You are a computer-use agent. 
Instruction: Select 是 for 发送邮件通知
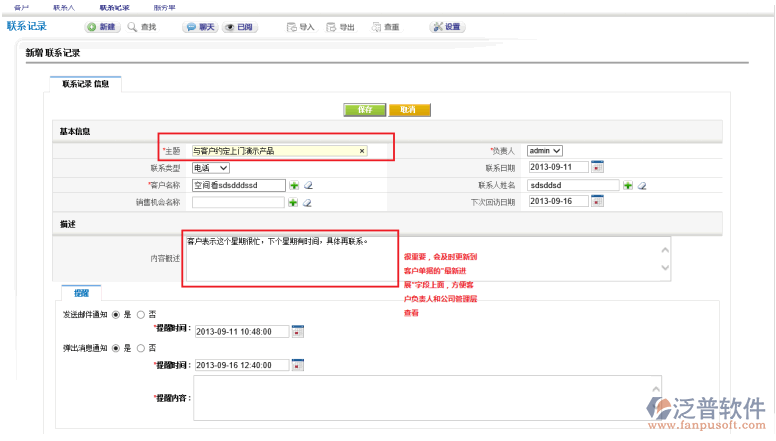(x=116, y=315)
